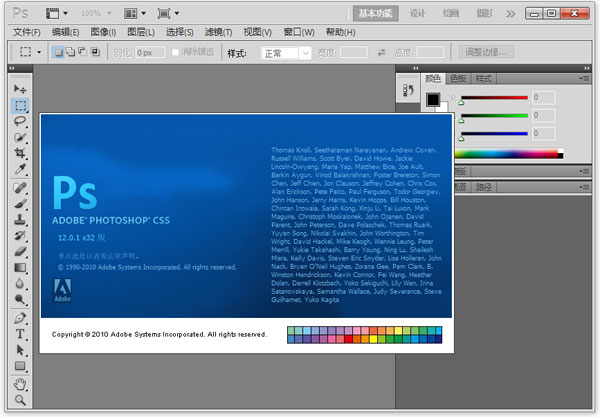Viewport: 600px width, 417px height.
Task: Click the History panel icon
Action: (x=408, y=90)
